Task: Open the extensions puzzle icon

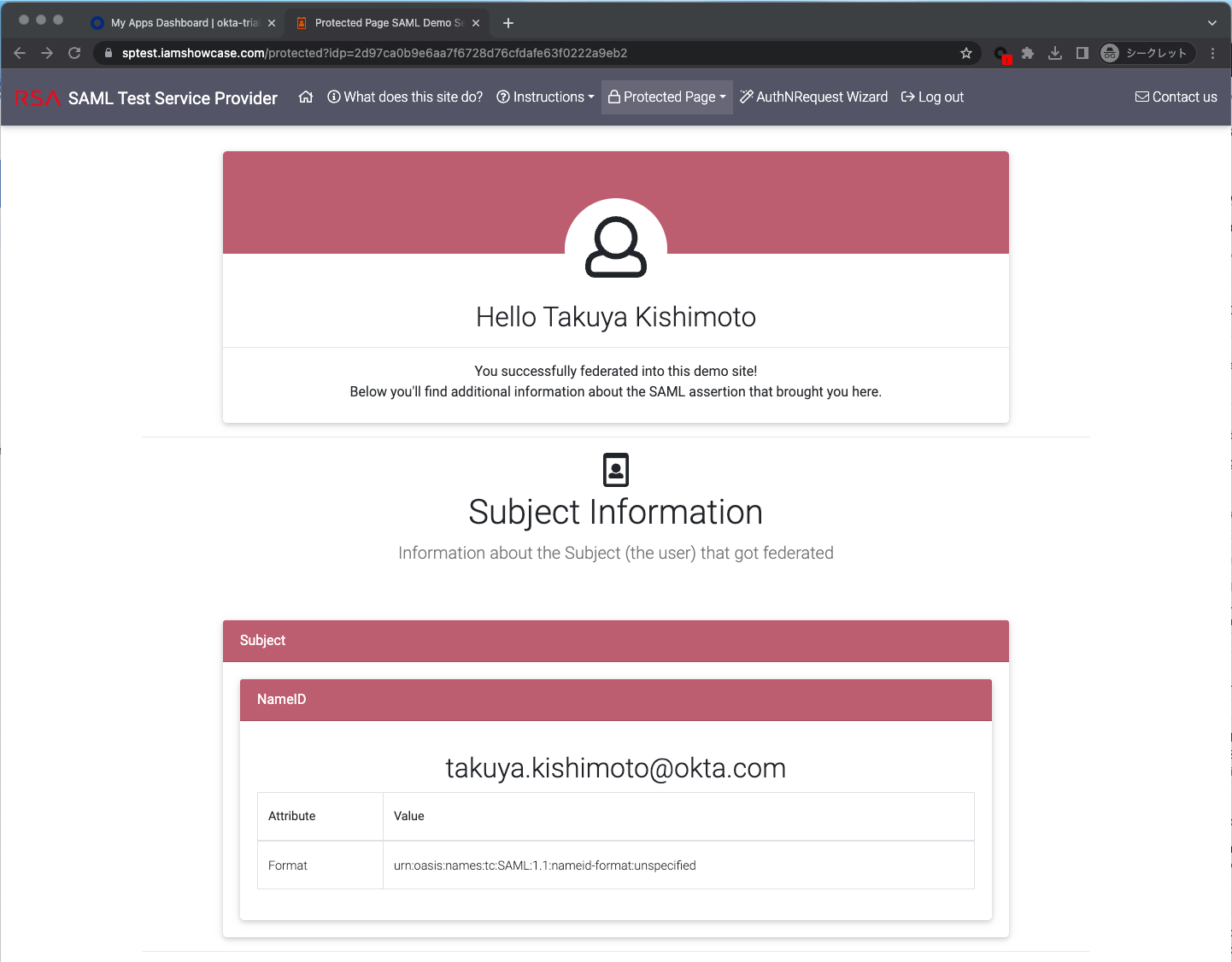Action: [1028, 53]
